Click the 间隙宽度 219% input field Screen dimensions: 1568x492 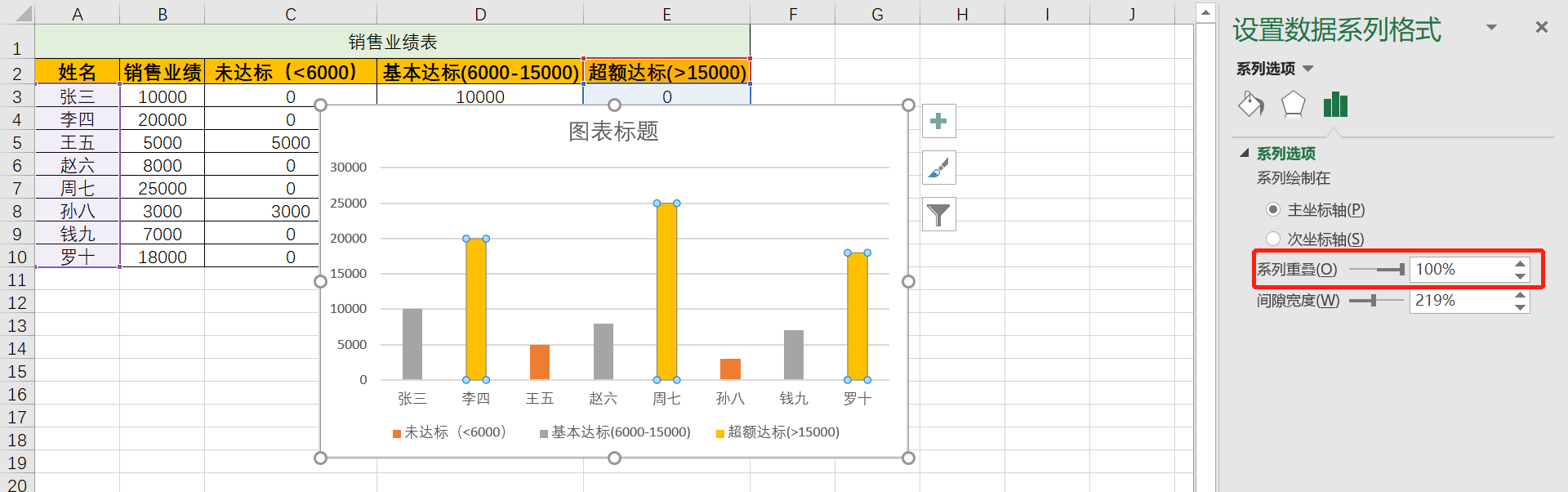pos(1460,301)
